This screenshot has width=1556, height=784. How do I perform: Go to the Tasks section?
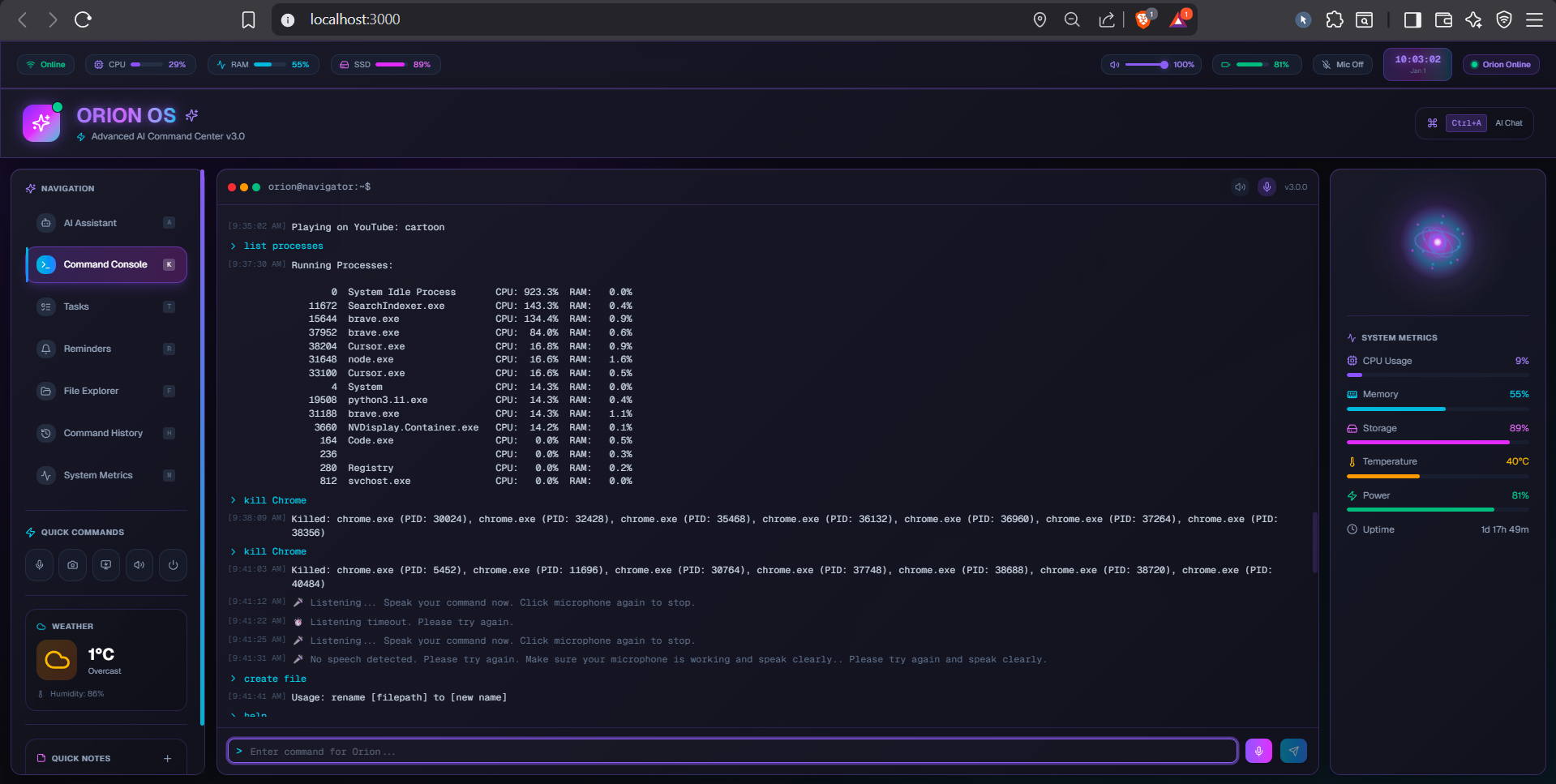106,306
